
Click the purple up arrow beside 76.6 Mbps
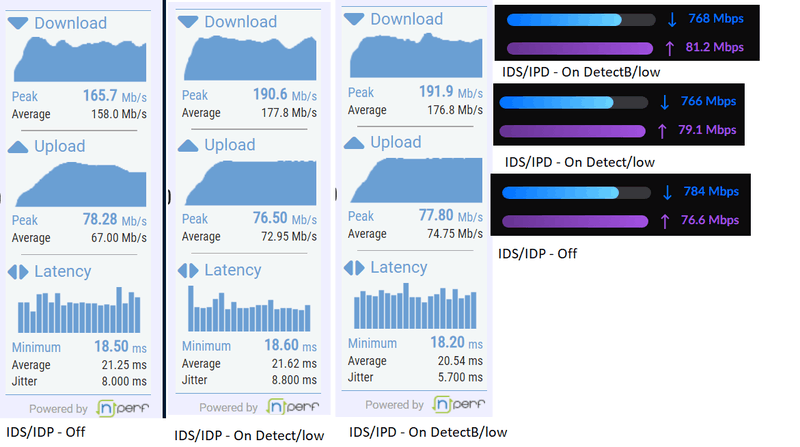coord(665,221)
